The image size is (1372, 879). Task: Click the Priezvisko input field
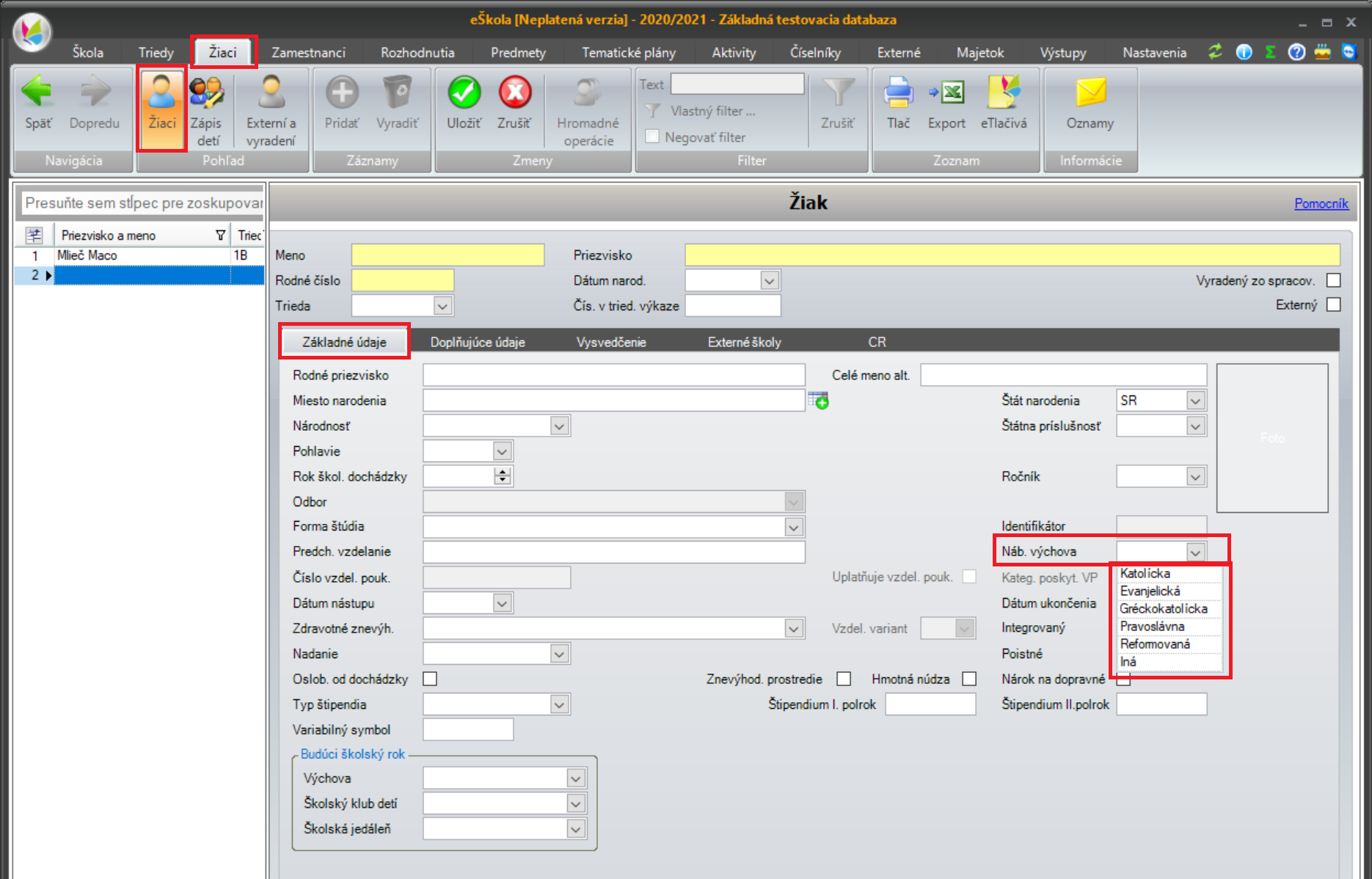click(x=1012, y=255)
